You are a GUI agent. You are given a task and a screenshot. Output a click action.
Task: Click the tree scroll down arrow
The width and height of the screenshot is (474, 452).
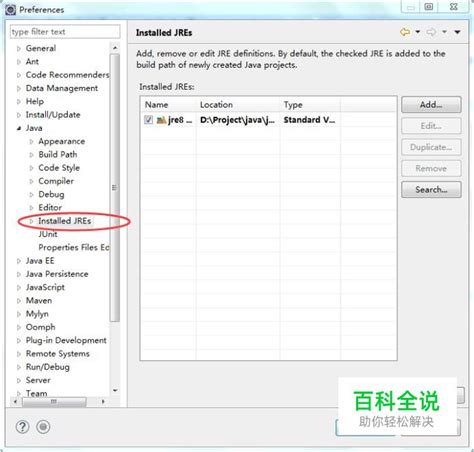point(115,390)
